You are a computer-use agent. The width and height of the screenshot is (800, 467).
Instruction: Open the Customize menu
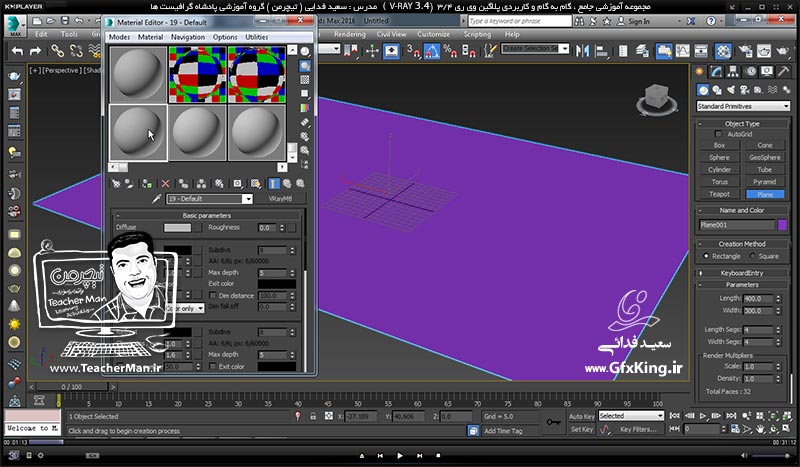(433, 34)
